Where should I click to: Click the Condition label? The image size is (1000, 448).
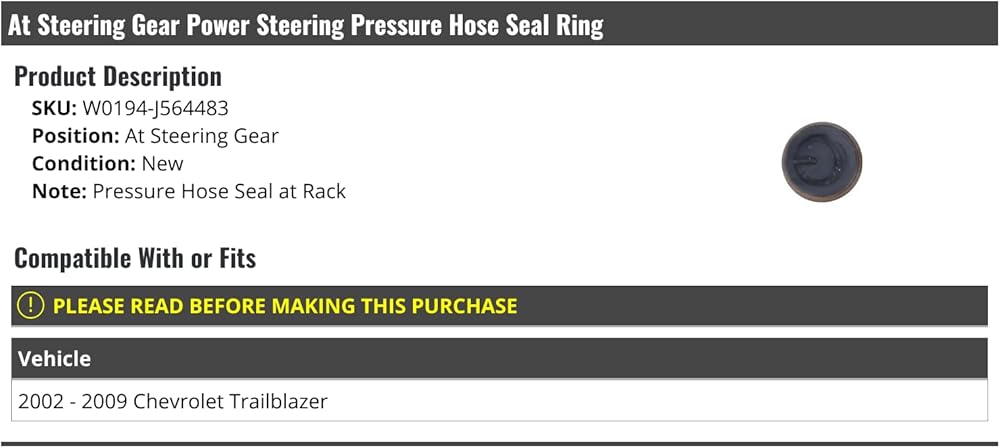(84, 163)
